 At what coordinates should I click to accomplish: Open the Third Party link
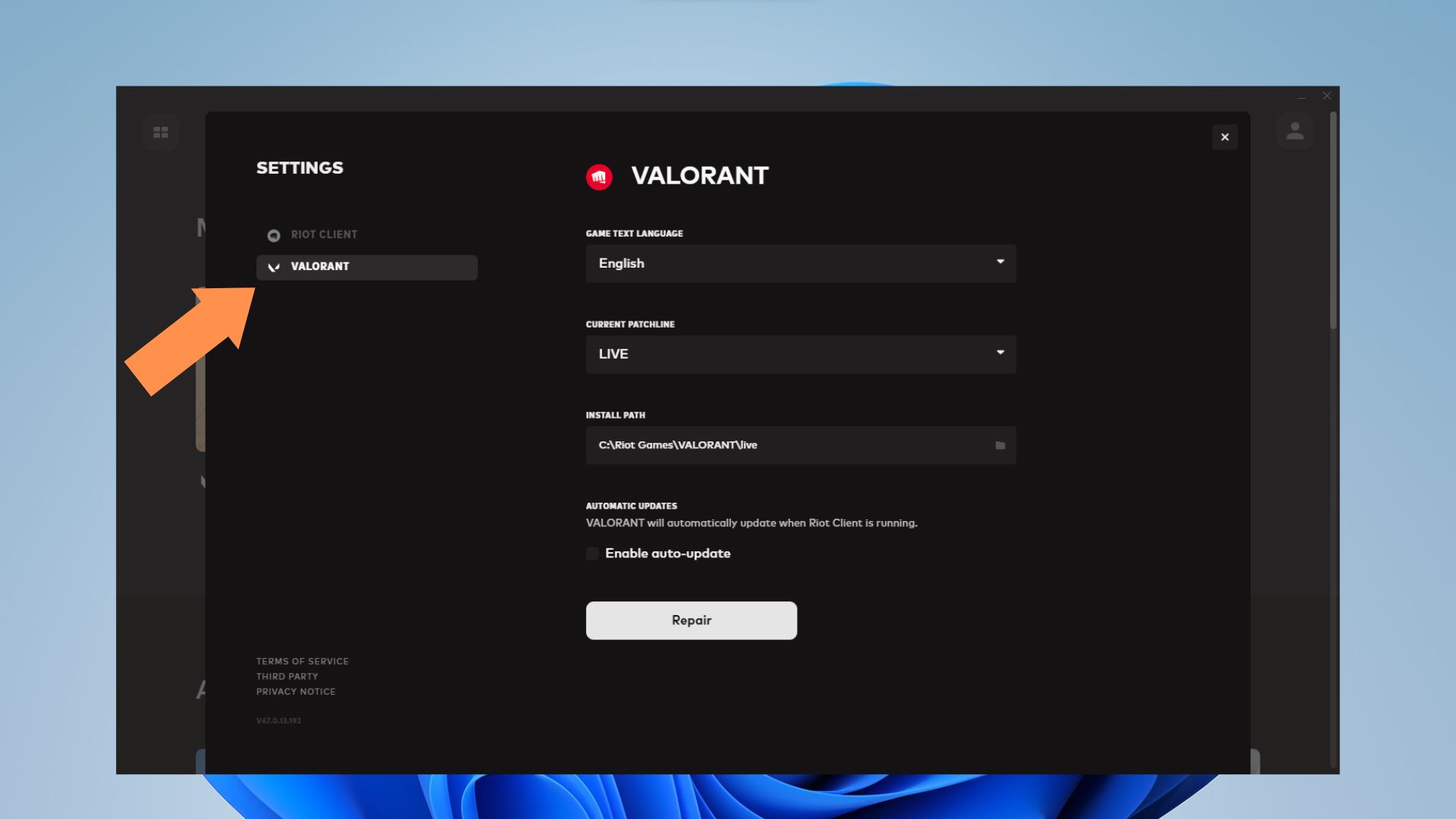pyautogui.click(x=287, y=676)
